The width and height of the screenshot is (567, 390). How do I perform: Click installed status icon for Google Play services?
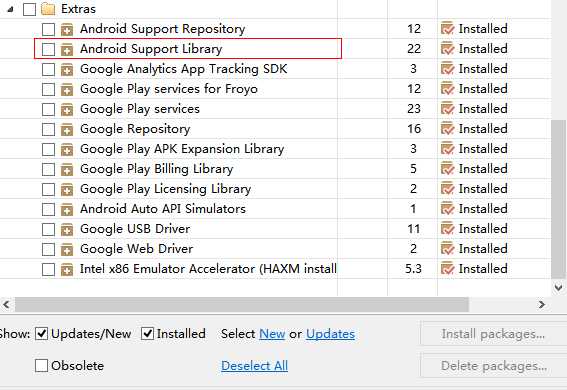pos(447,109)
